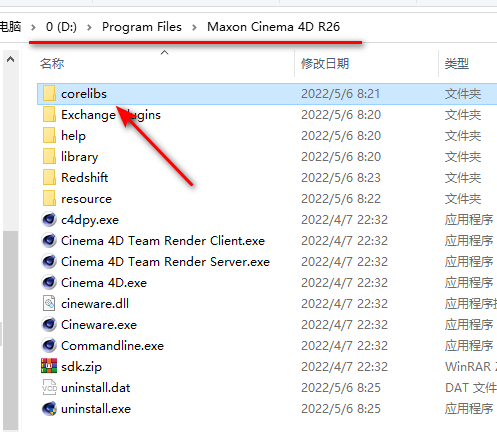Click the navigation pane scroll up arrow
497x432 pixels.
(x=10, y=60)
